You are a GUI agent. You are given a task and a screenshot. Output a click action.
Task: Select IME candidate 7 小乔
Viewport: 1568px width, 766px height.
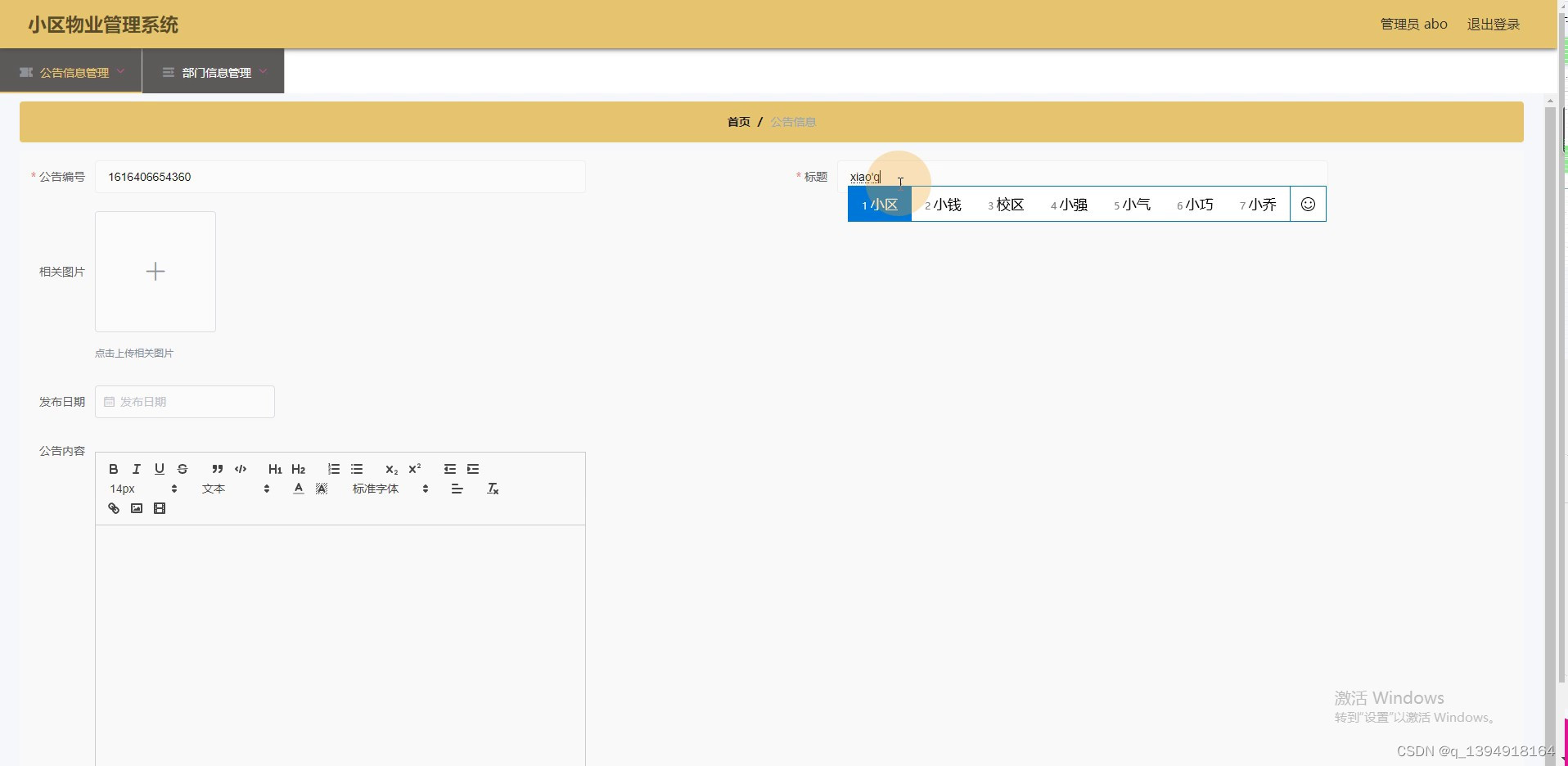pyautogui.click(x=1258, y=205)
